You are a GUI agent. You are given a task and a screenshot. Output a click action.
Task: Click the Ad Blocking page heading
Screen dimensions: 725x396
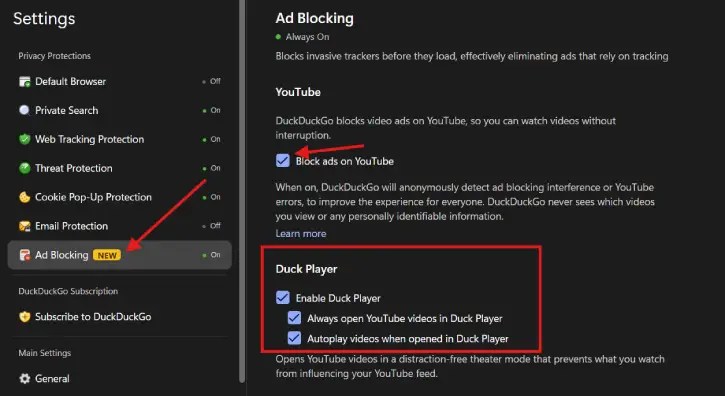pos(314,19)
